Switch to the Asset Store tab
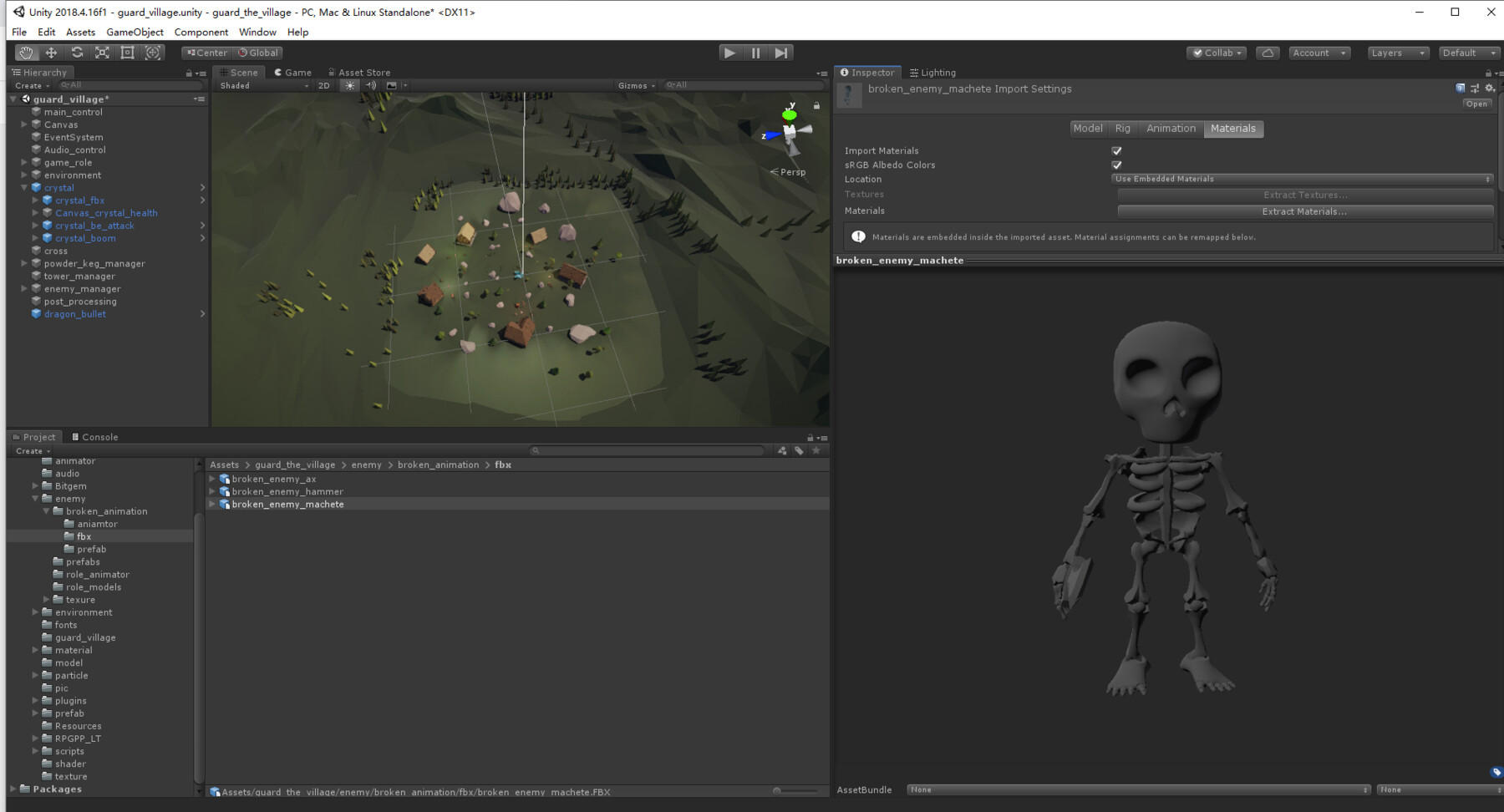Image resolution: width=1504 pixels, height=812 pixels. (359, 73)
